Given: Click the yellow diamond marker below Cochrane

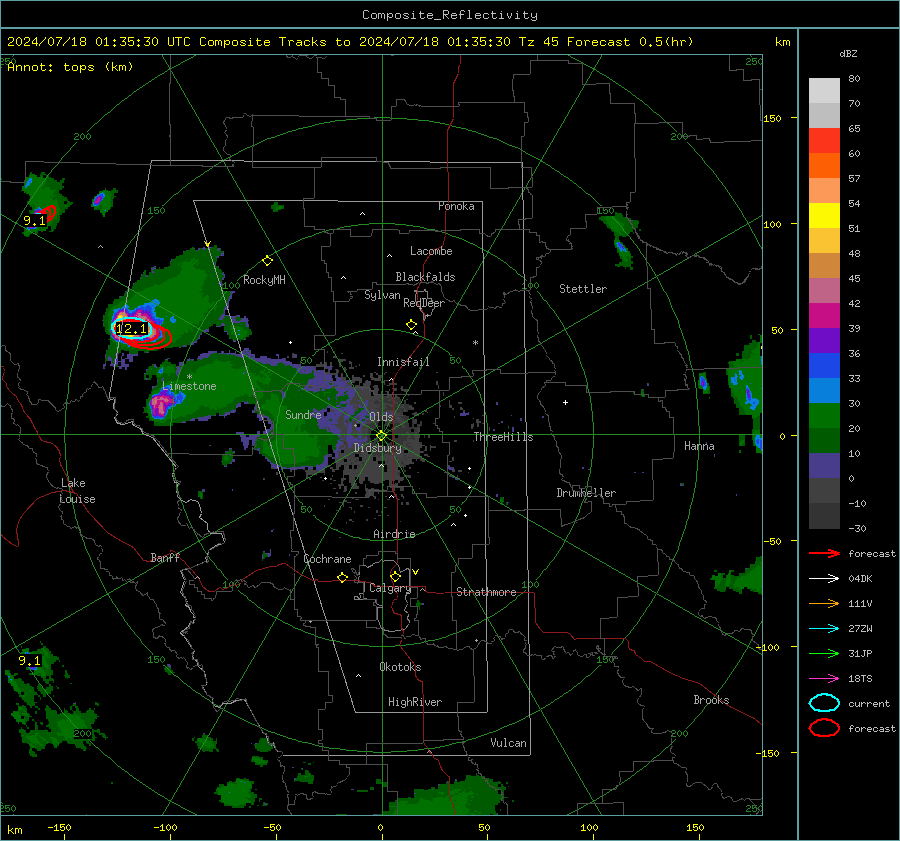Looking at the screenshot, I should click(342, 577).
